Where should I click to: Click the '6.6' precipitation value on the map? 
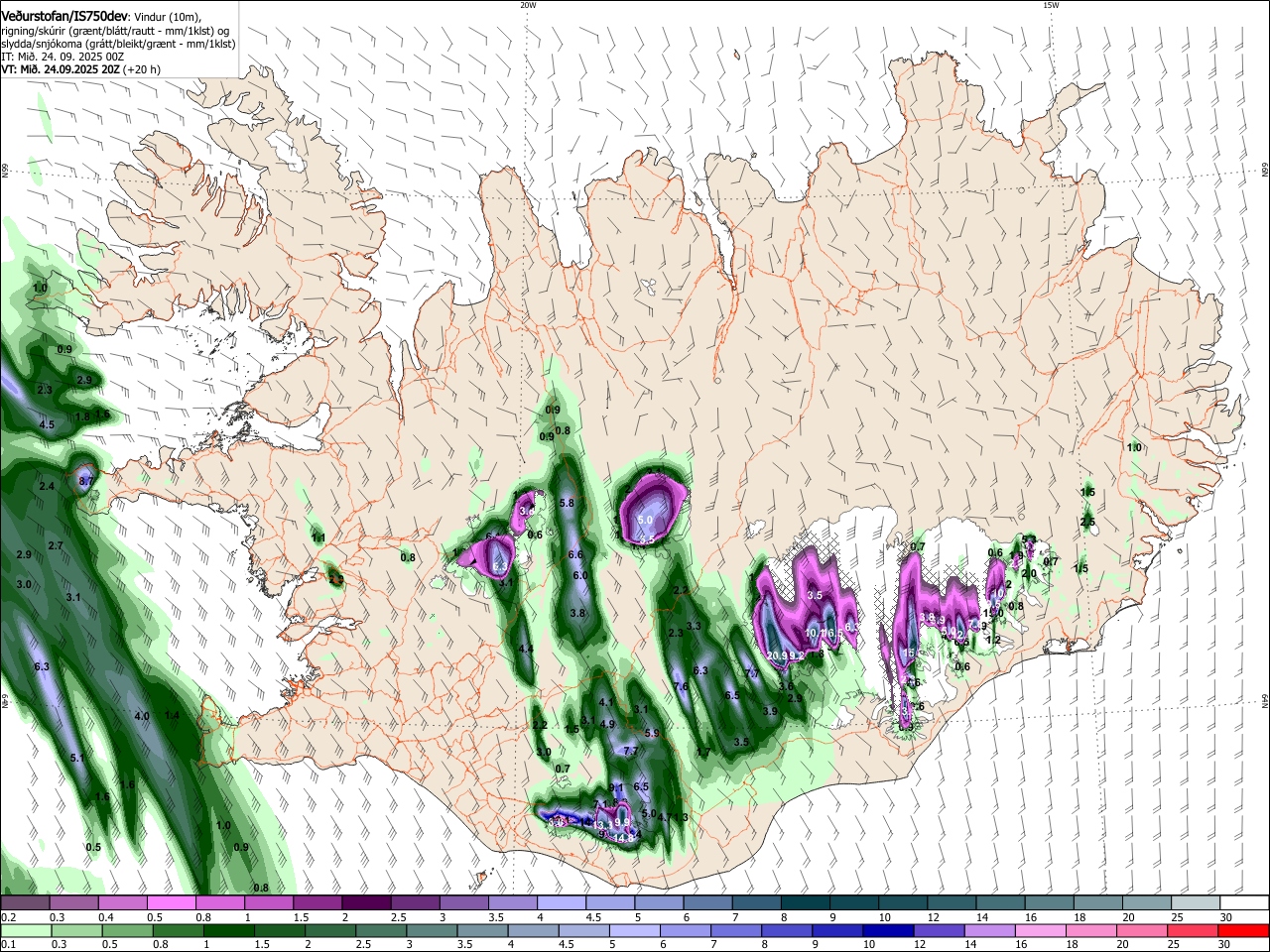575,555
